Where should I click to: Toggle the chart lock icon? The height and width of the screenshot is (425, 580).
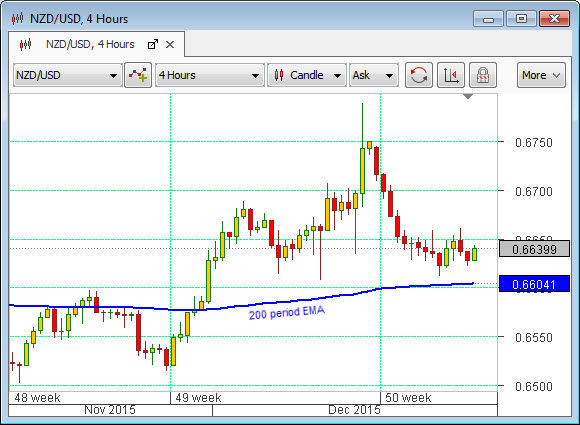483,75
